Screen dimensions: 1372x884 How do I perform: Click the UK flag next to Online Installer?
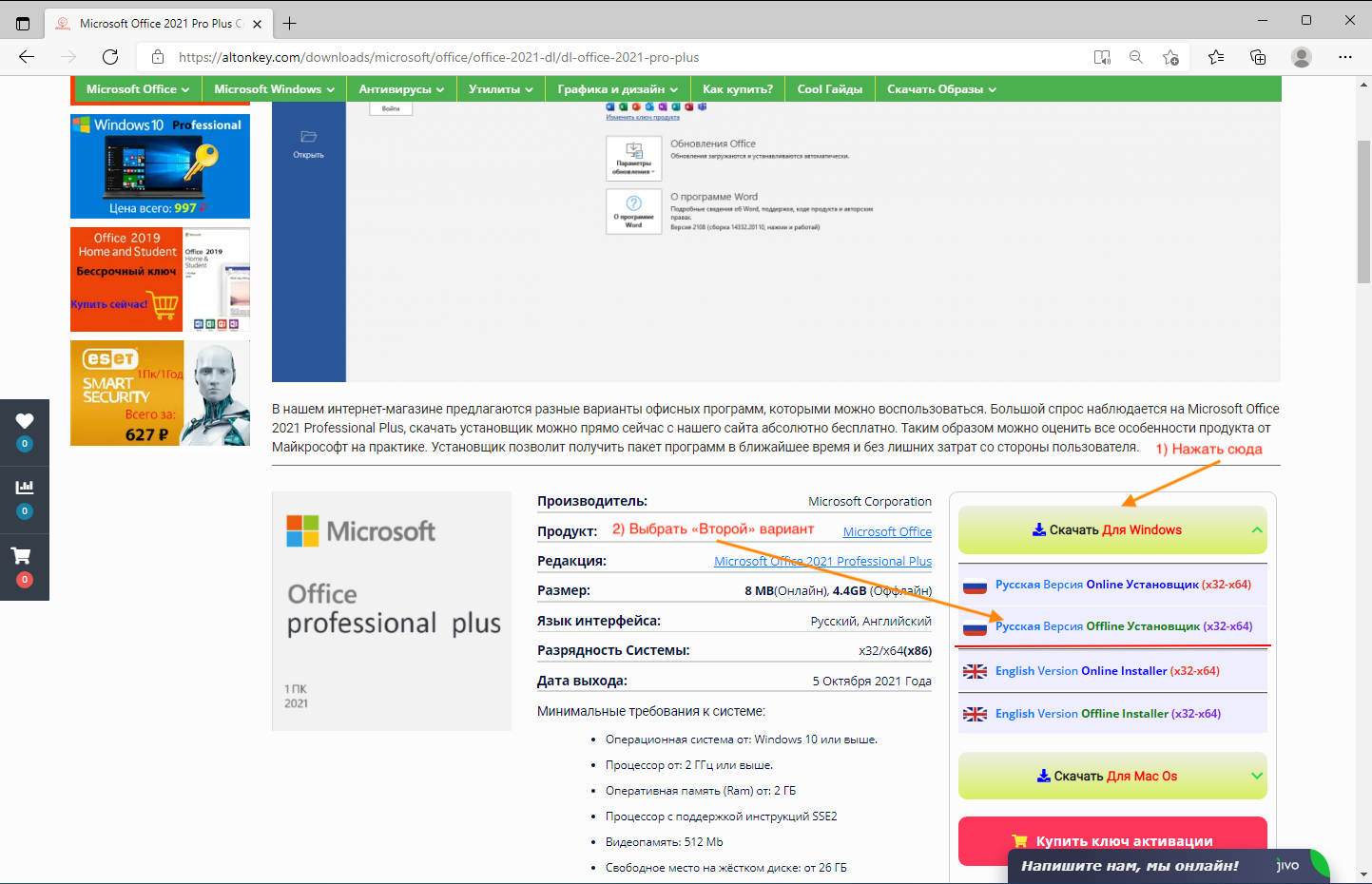tap(975, 671)
